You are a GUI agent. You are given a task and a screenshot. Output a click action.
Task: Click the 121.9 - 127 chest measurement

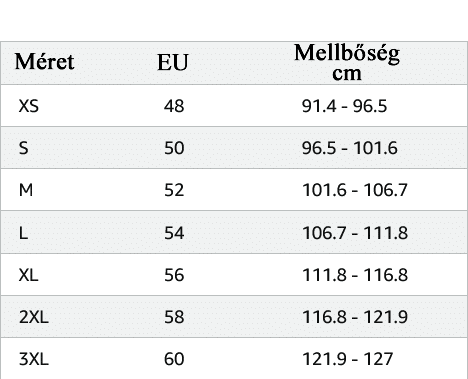348,359
